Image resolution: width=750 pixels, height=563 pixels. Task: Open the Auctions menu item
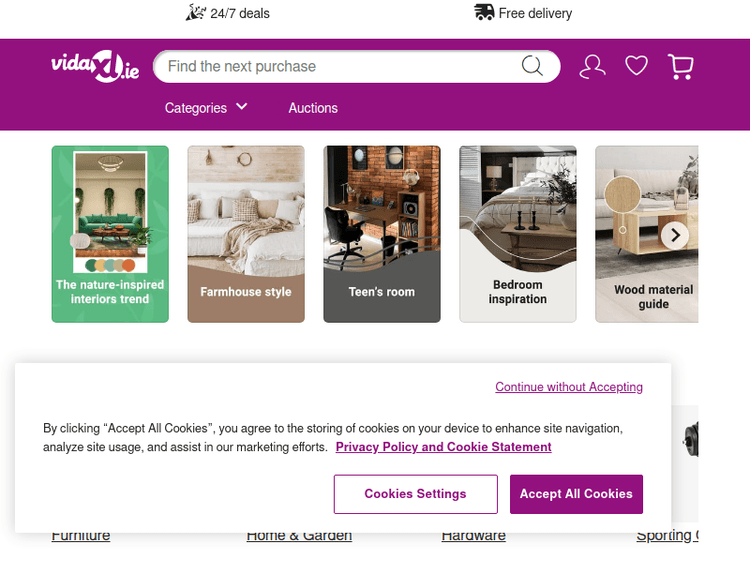[x=313, y=108]
